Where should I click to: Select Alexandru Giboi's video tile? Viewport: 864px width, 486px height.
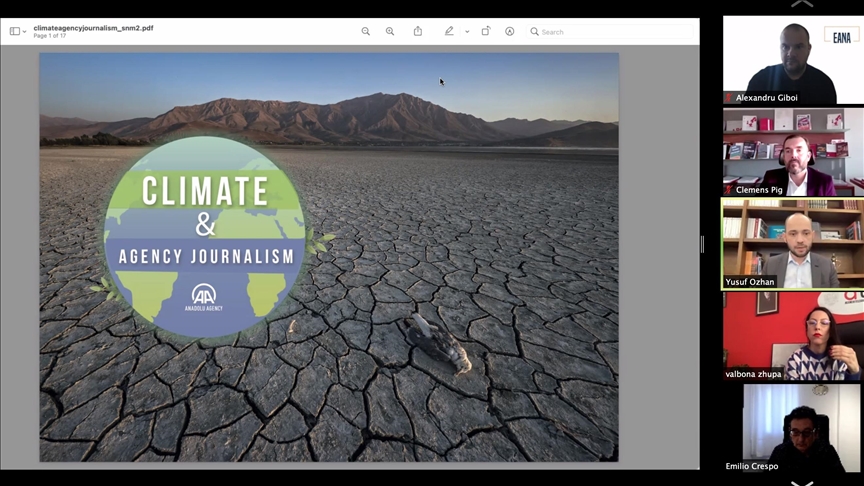[793, 59]
